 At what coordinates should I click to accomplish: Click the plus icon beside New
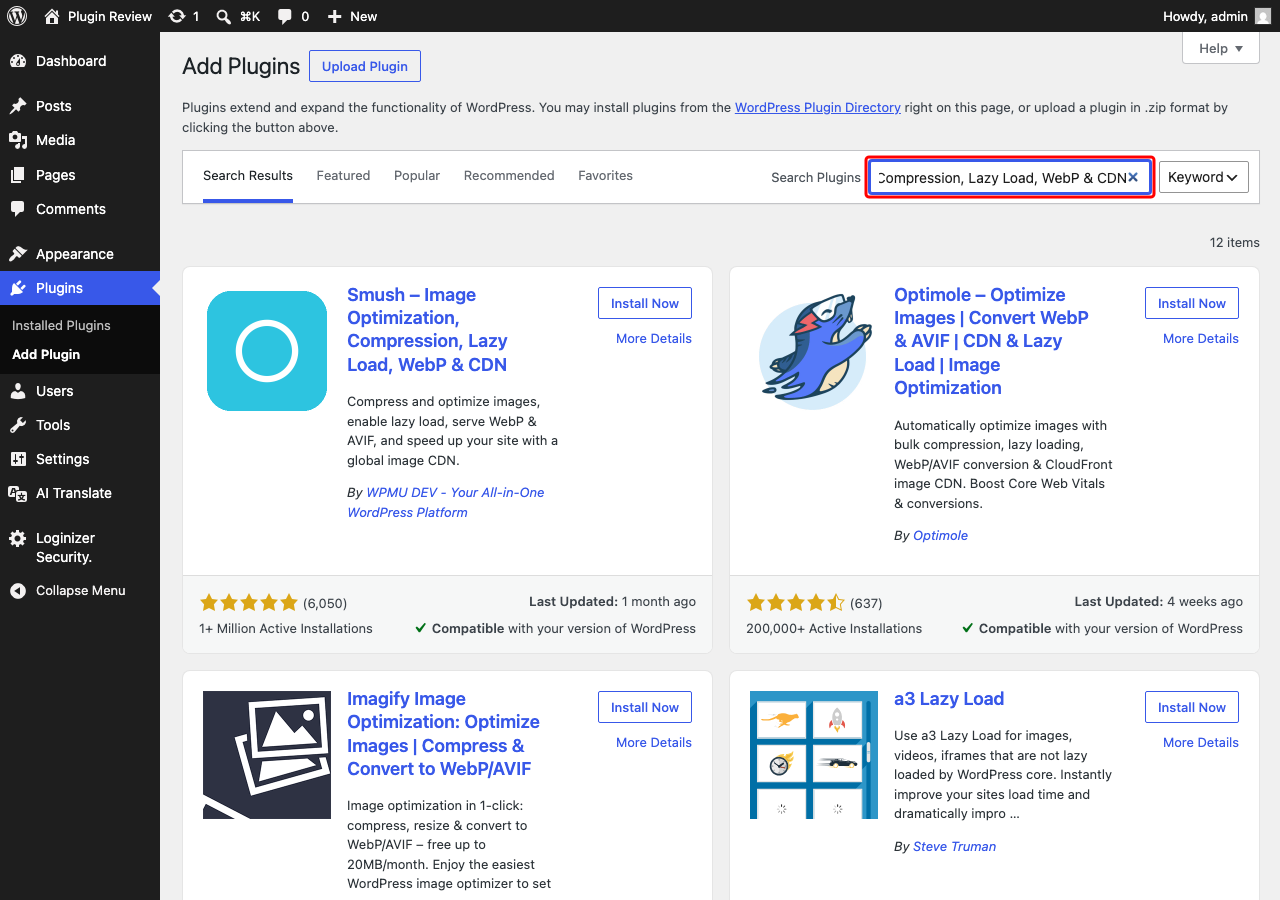(335, 16)
